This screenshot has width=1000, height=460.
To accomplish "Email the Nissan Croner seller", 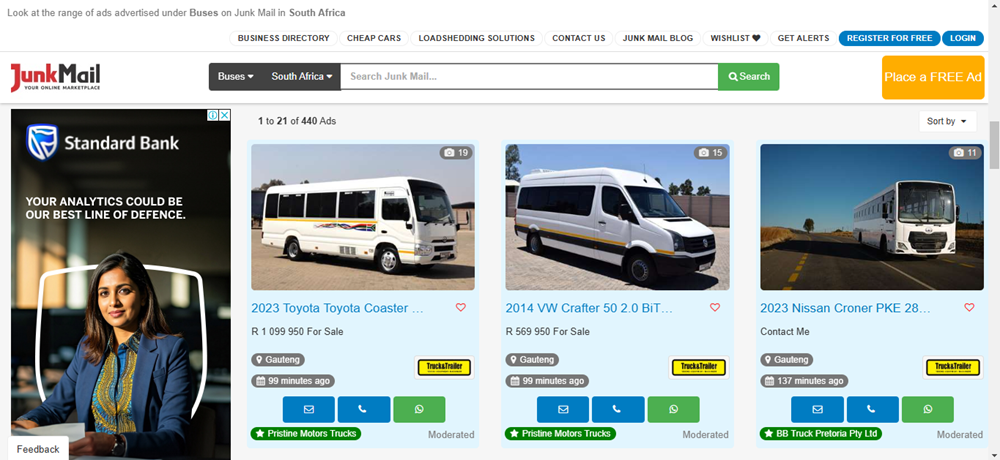I will coord(818,410).
